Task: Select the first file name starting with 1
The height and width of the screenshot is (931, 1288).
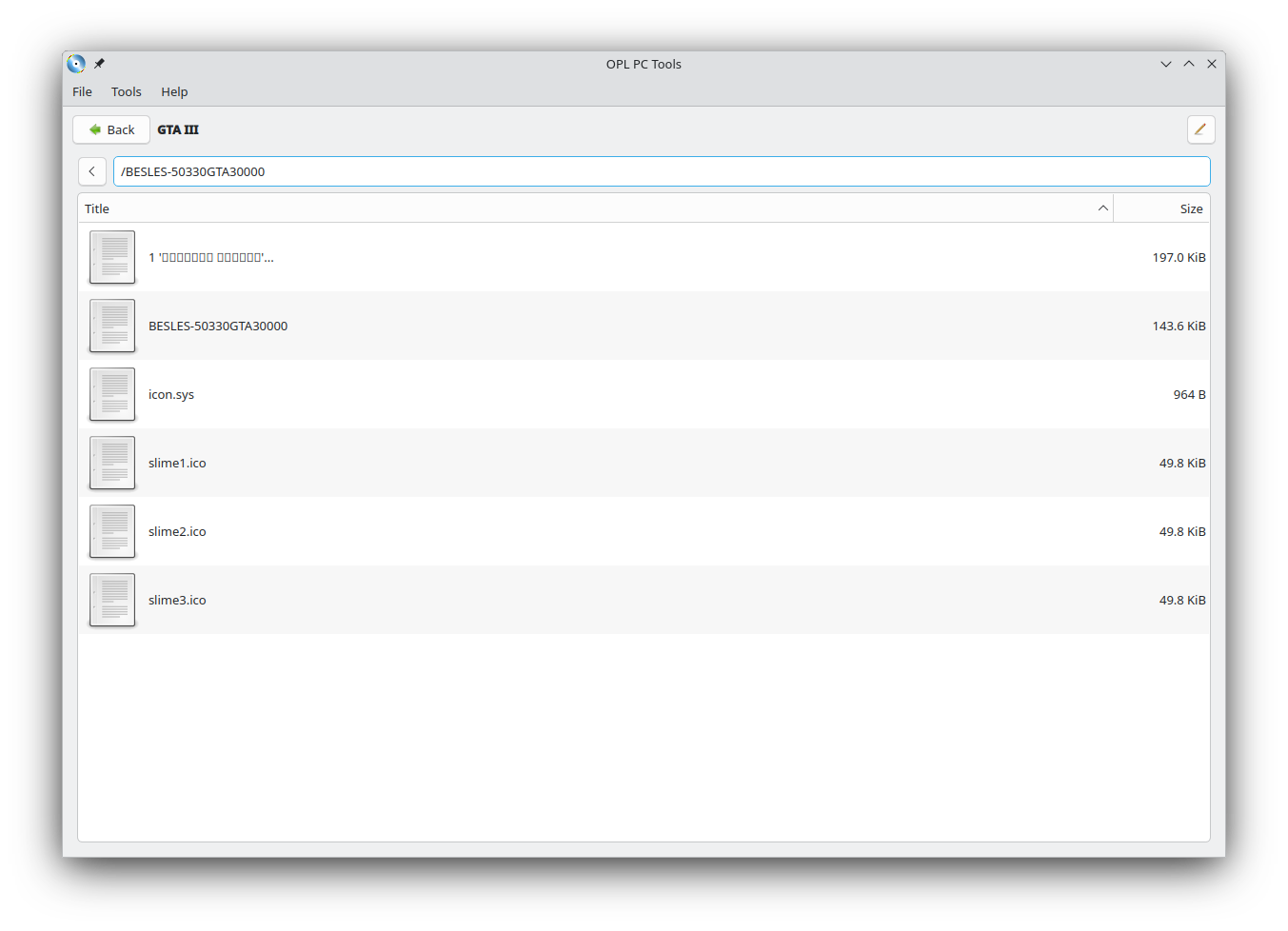Action: (210, 257)
